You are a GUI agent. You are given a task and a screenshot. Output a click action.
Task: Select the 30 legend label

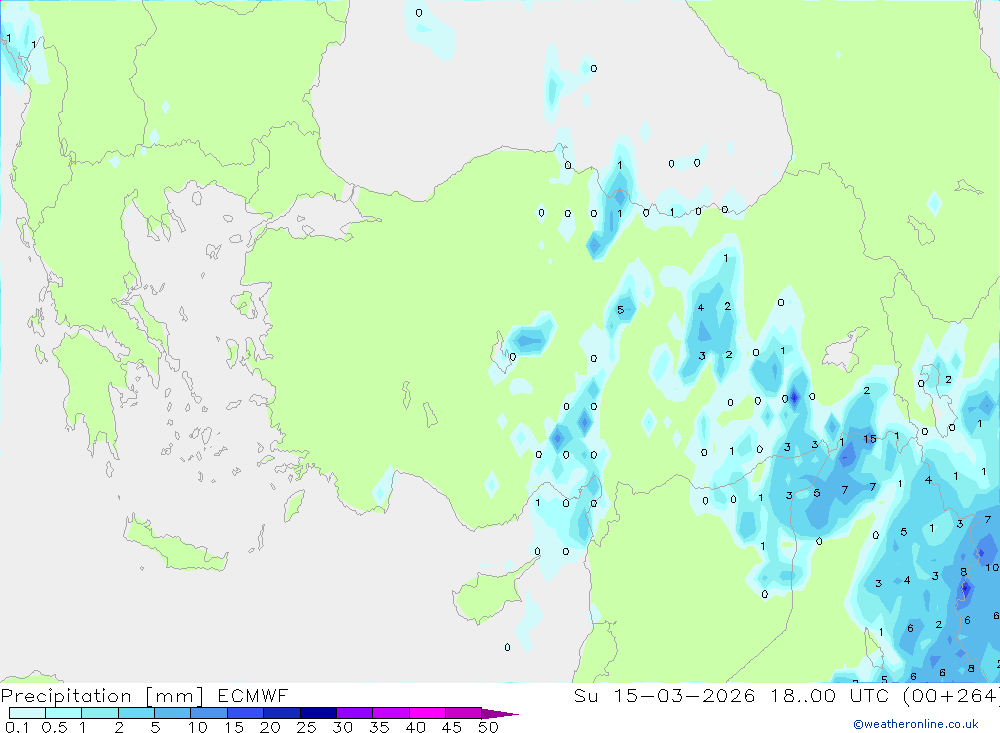pyautogui.click(x=342, y=727)
